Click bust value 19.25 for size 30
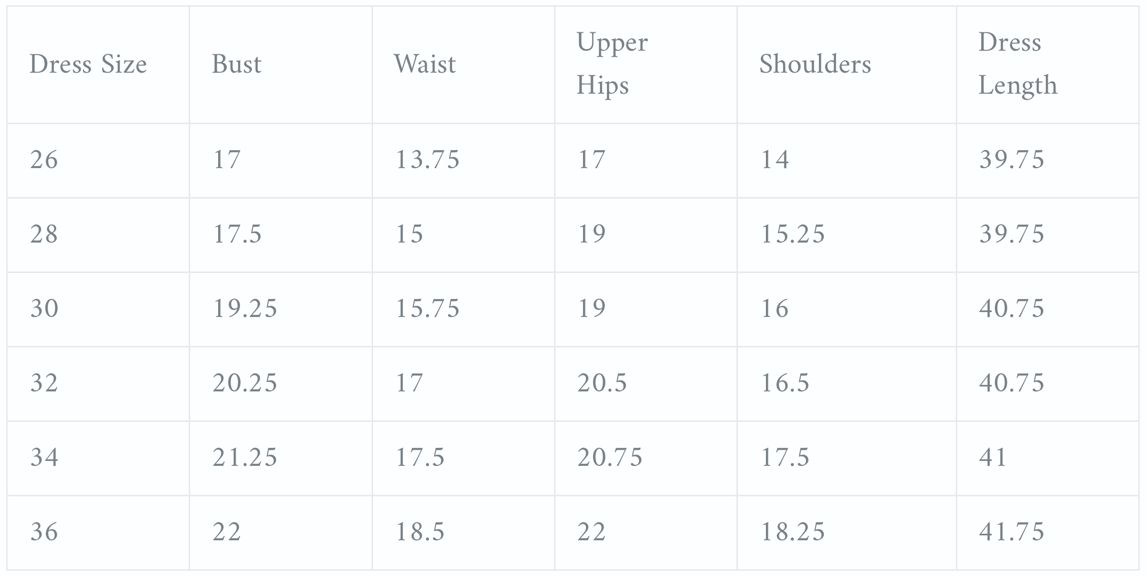Screen dimensions: 1147x576 (245, 309)
